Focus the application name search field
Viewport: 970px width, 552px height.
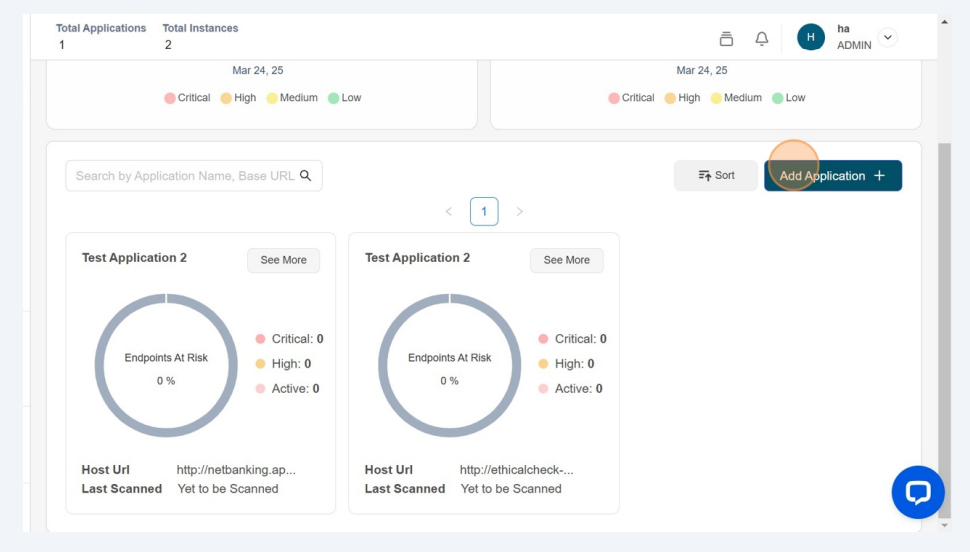point(184,176)
